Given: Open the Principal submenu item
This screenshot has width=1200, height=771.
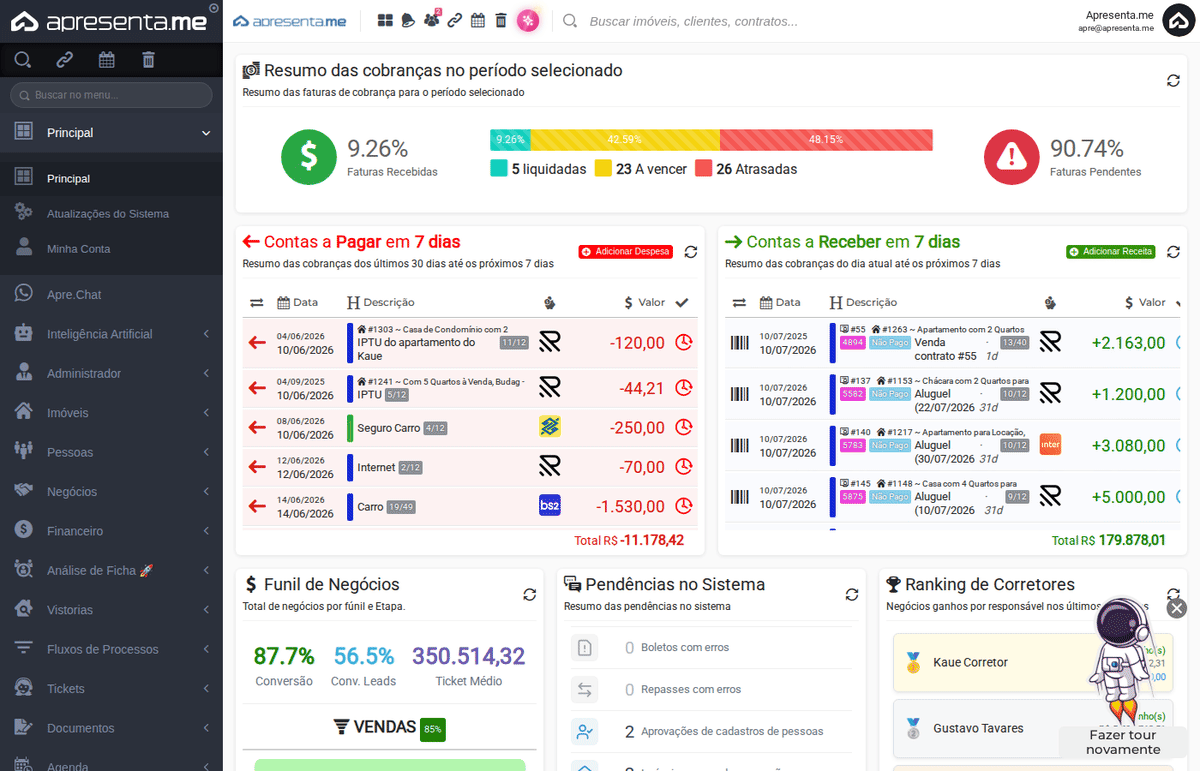Looking at the screenshot, I should pyautogui.click(x=111, y=178).
